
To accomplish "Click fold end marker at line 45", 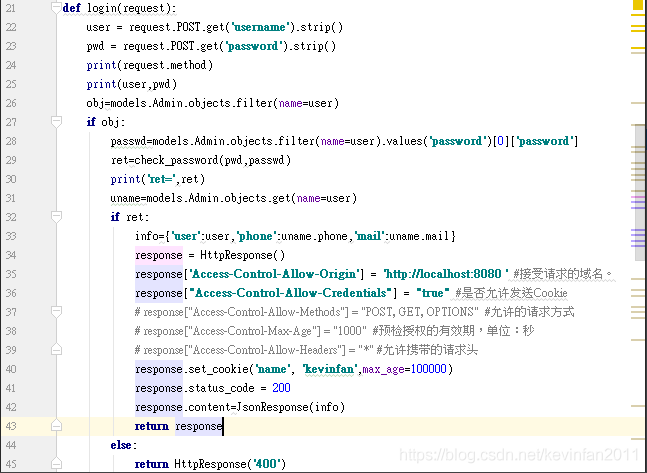I will coord(56,464).
